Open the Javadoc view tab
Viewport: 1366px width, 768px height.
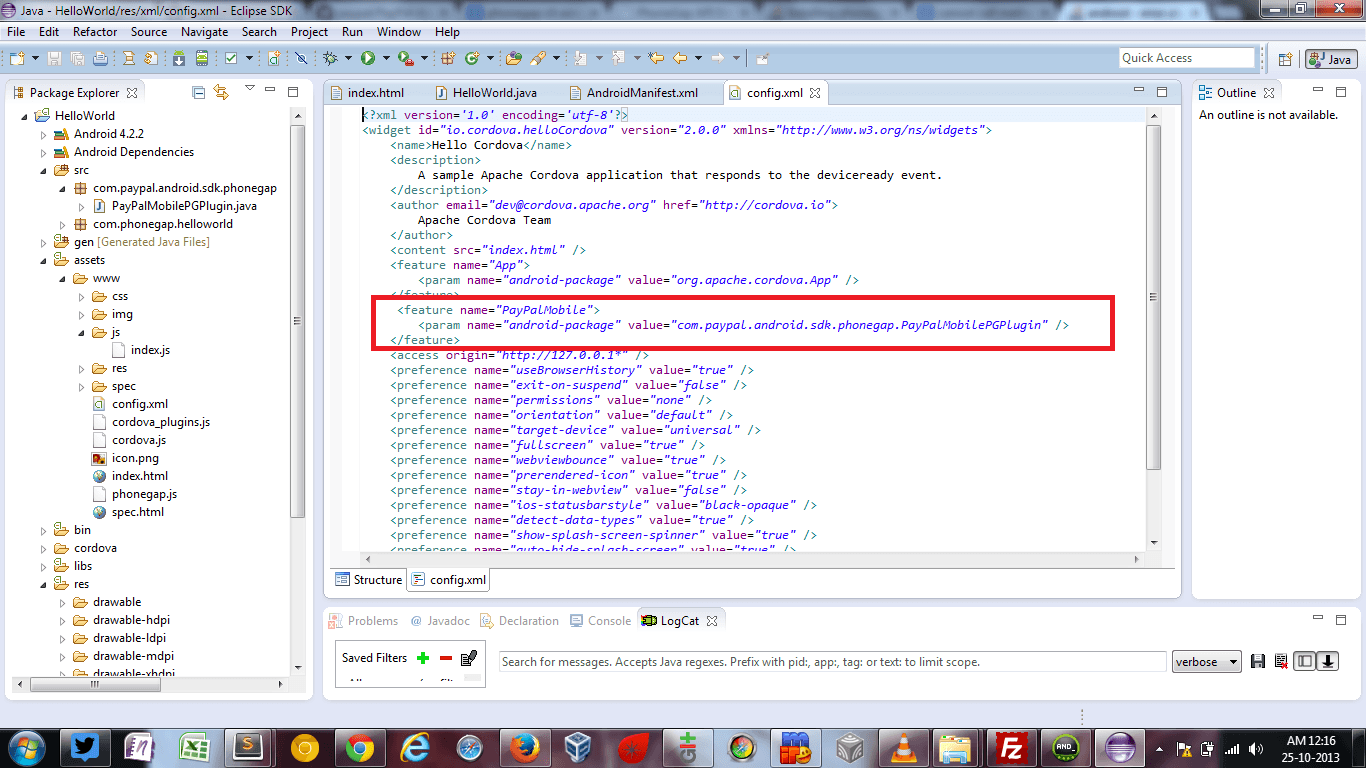click(440, 621)
